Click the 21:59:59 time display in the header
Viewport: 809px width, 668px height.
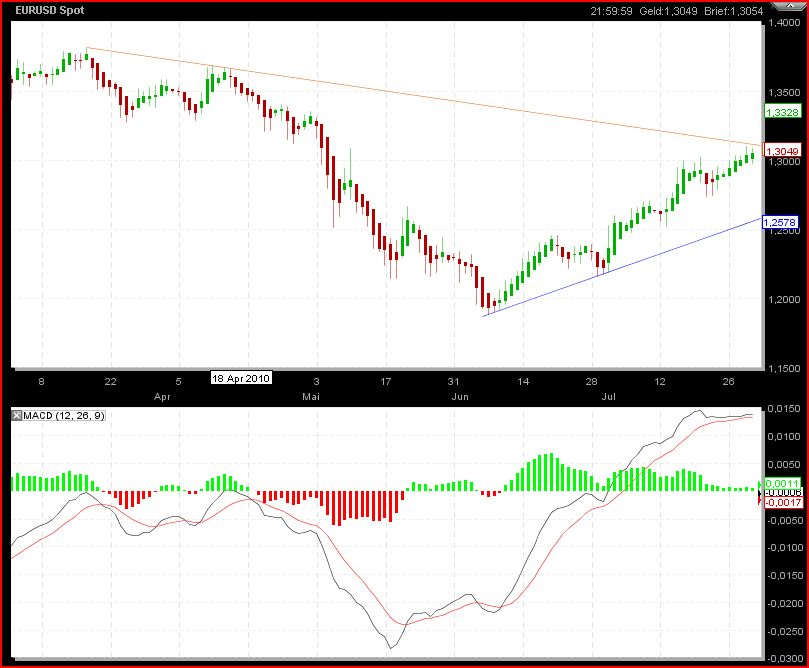[609, 11]
